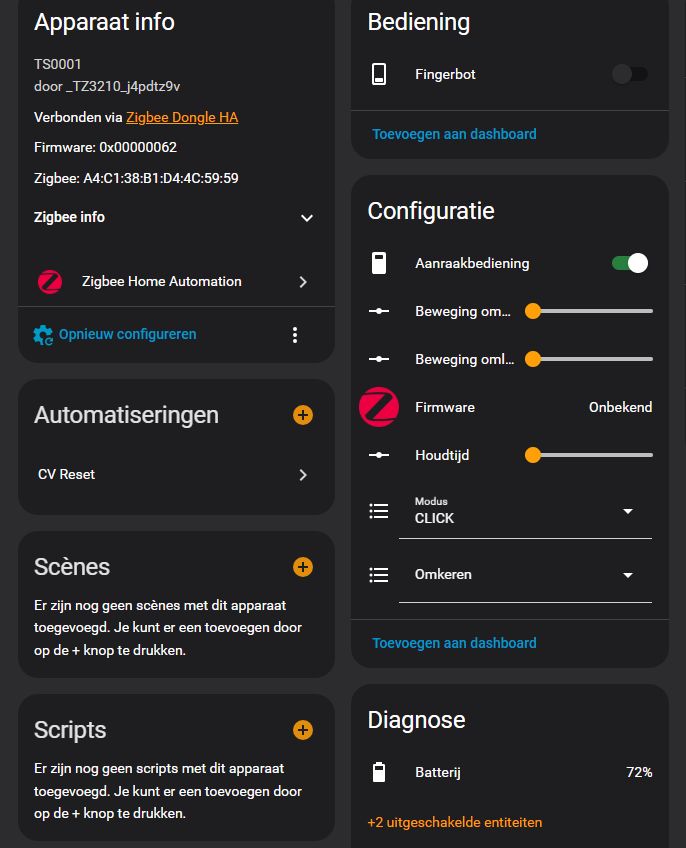Open the Omkeren dropdown
The height and width of the screenshot is (848, 686).
[525, 575]
